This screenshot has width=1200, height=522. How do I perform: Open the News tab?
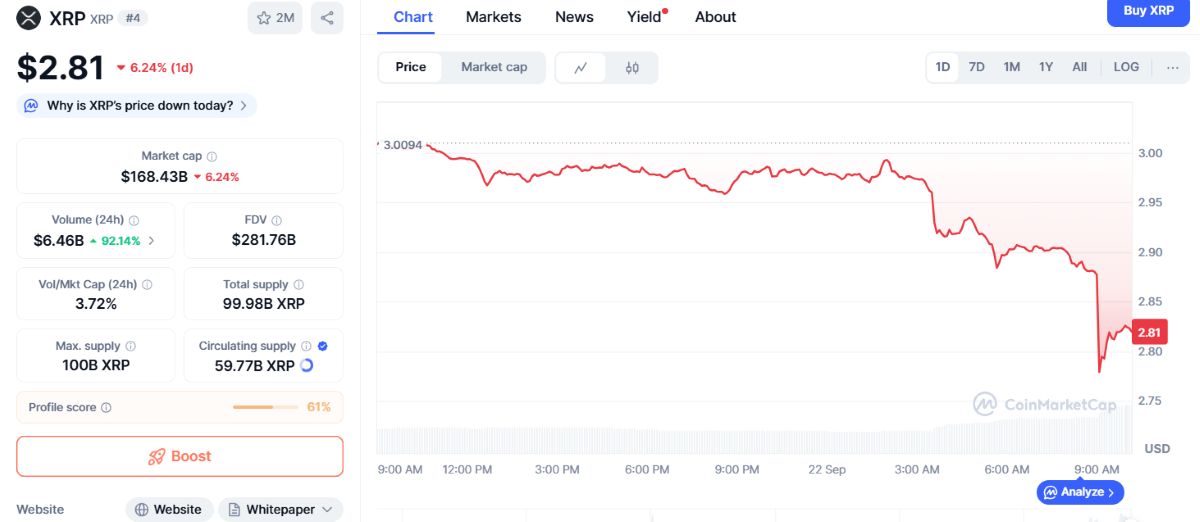tap(574, 17)
